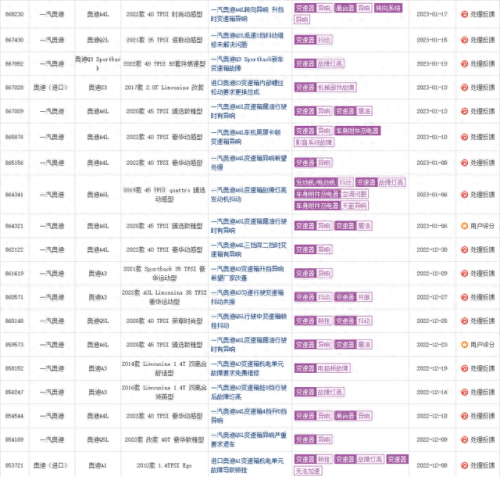This screenshot has width=500, height=477.
Task: Click 用户评分 text in the 2022-12-23 row
Action: [x=482, y=345]
